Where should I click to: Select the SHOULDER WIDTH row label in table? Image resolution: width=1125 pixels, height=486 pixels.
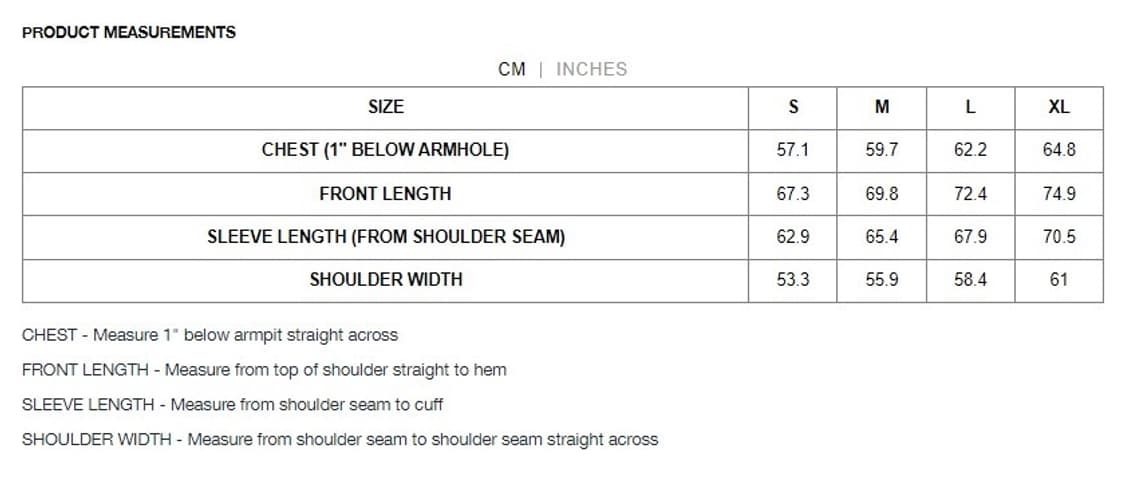pos(386,280)
